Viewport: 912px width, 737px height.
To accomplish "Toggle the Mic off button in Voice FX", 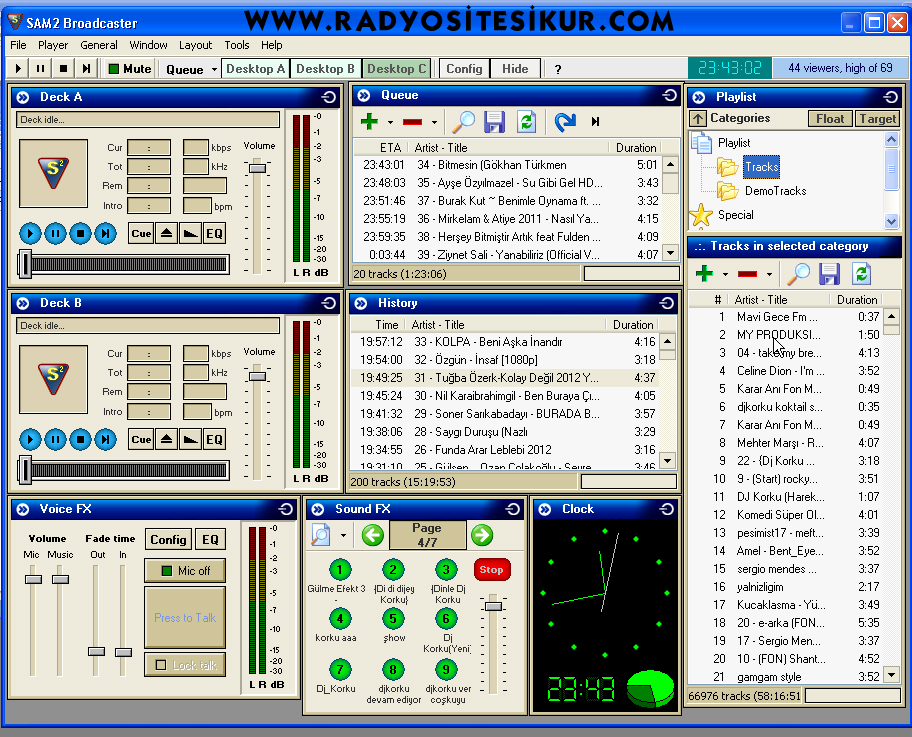I will 185,571.
